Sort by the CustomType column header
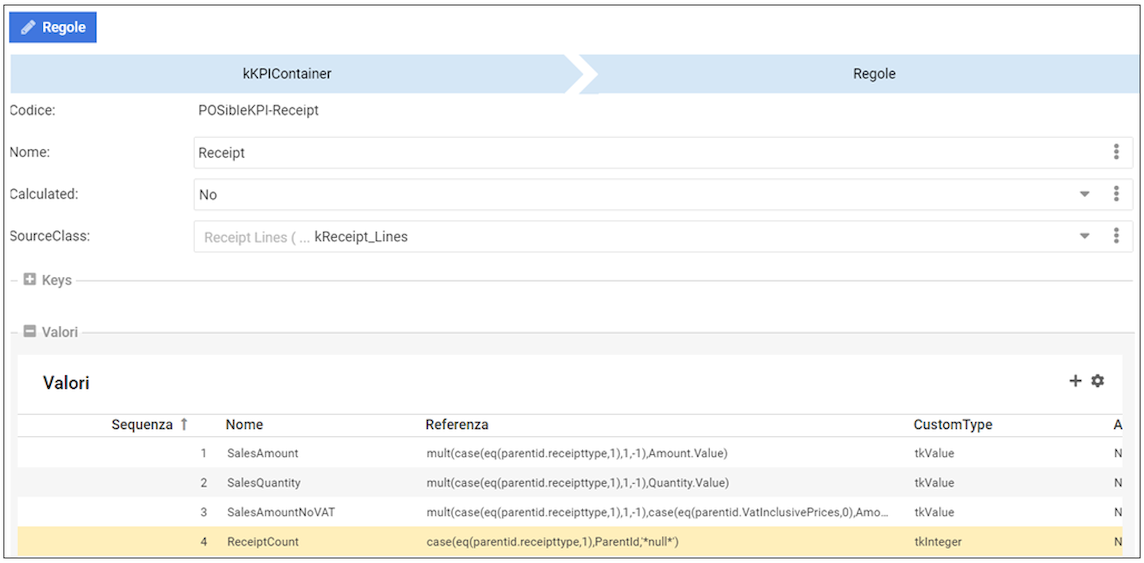Viewport: 1144px width, 563px height. click(x=952, y=424)
